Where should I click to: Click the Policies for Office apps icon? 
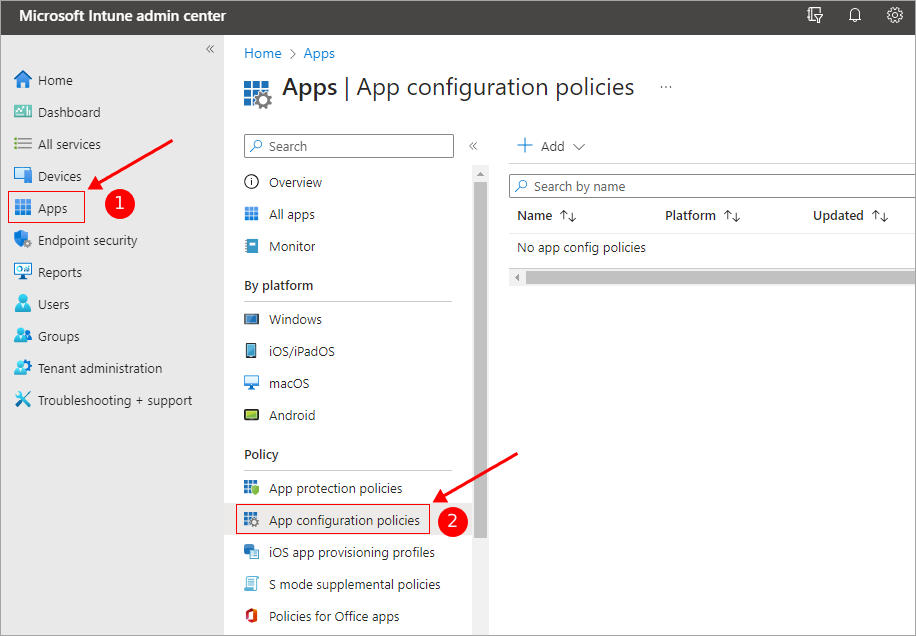[x=251, y=616]
